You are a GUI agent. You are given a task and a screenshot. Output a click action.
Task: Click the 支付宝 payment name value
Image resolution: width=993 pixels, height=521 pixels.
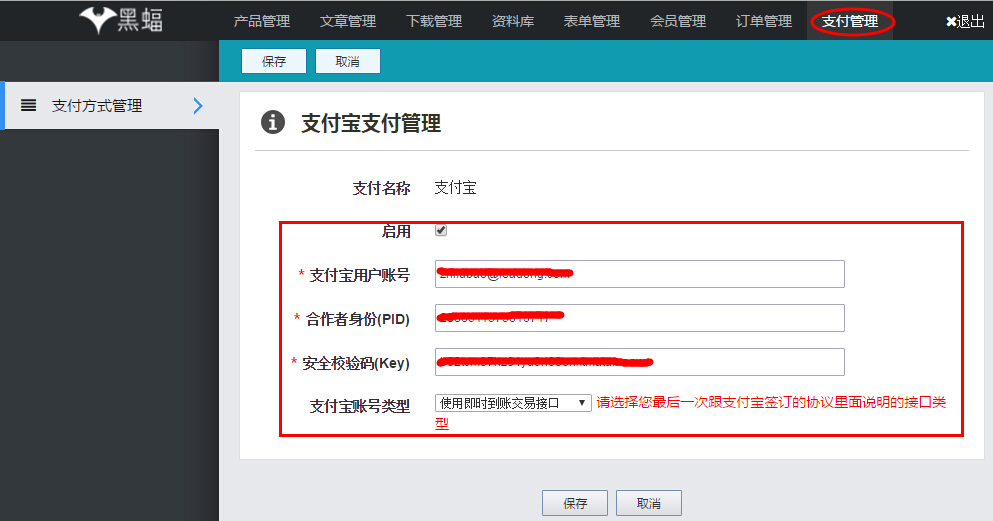pos(455,187)
